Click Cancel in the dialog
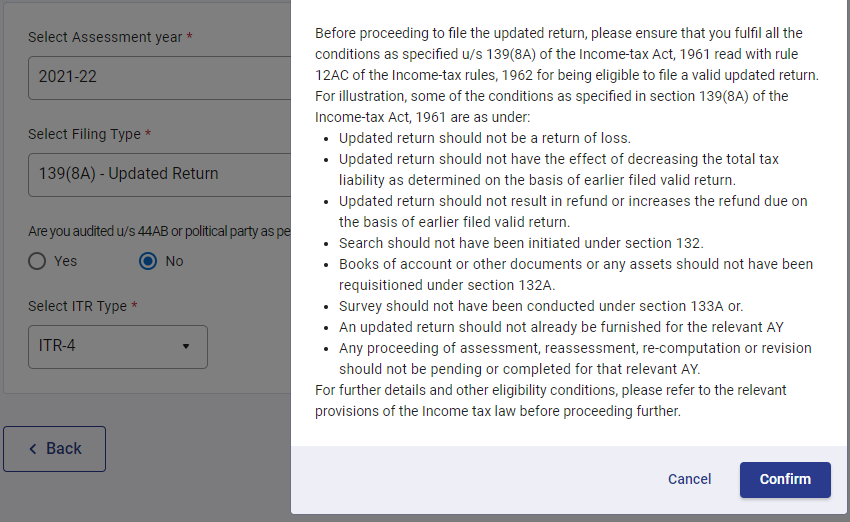 coord(689,479)
